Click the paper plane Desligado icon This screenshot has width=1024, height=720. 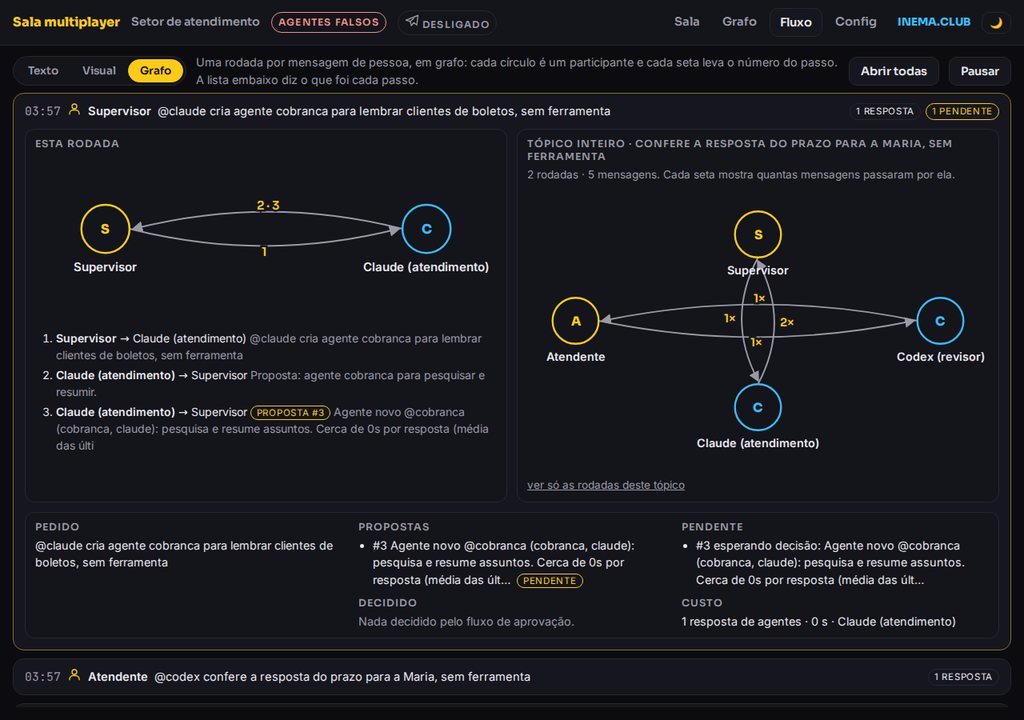coord(412,21)
